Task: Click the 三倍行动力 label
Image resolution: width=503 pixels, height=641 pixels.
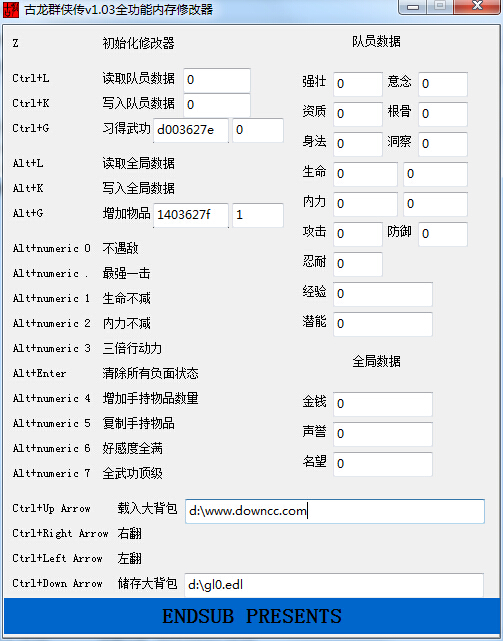Action: tap(132, 348)
